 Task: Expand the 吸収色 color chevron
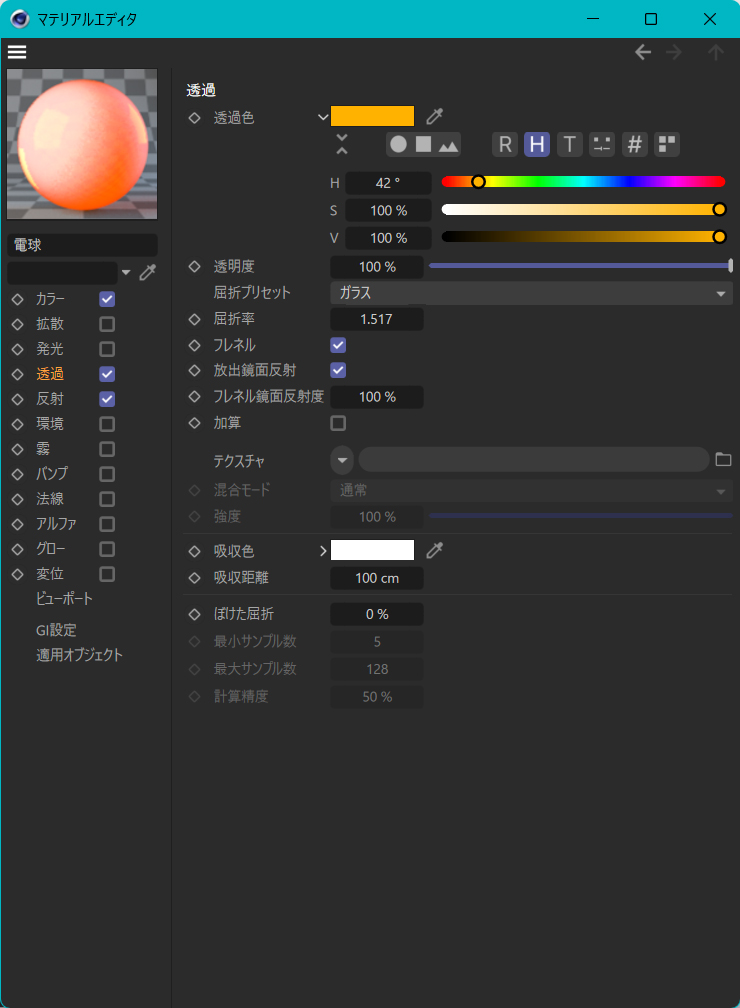coord(323,551)
